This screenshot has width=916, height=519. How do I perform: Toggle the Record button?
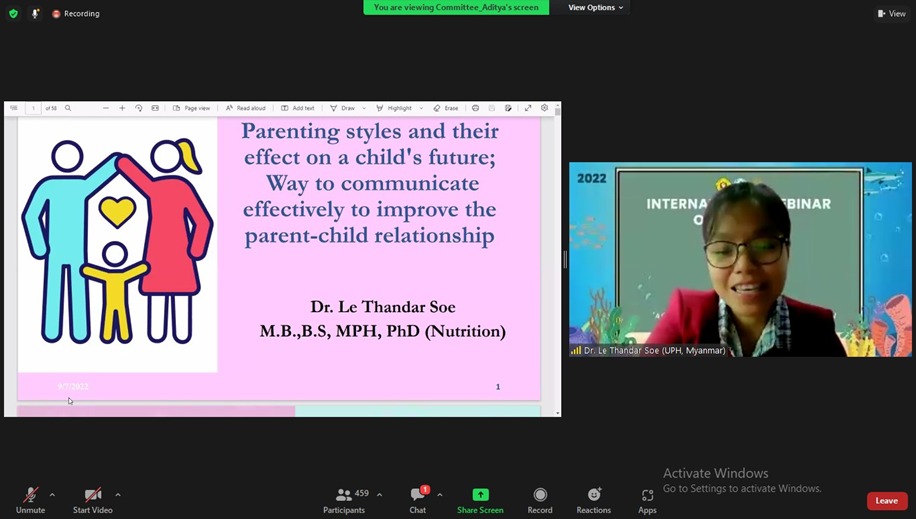[x=540, y=495]
